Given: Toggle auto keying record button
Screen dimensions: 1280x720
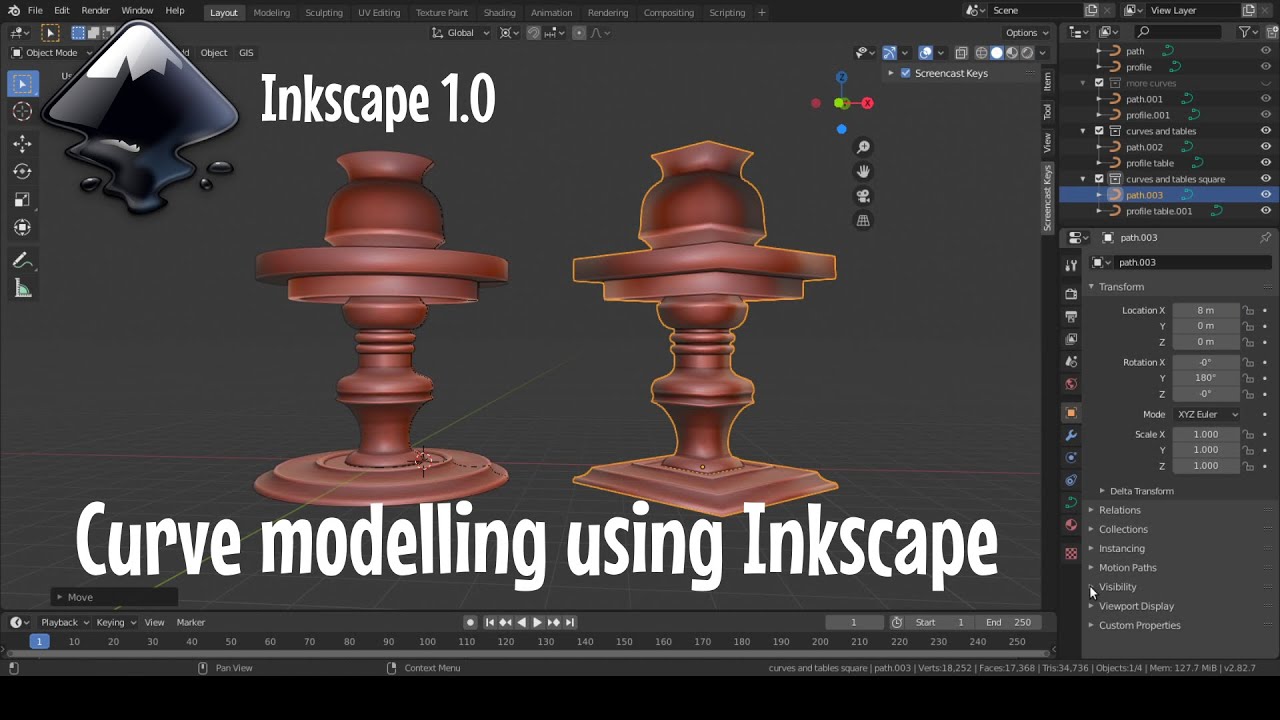Looking at the screenshot, I should pyautogui.click(x=470, y=622).
